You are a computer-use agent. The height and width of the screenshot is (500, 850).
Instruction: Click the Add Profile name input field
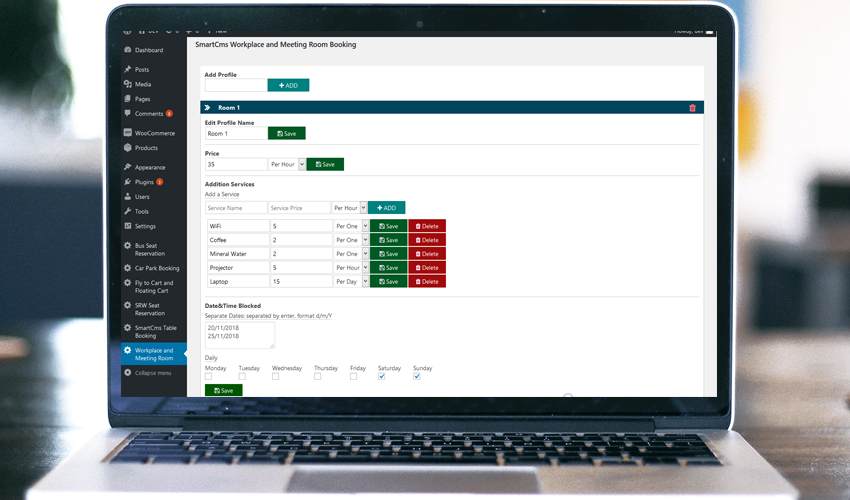235,86
